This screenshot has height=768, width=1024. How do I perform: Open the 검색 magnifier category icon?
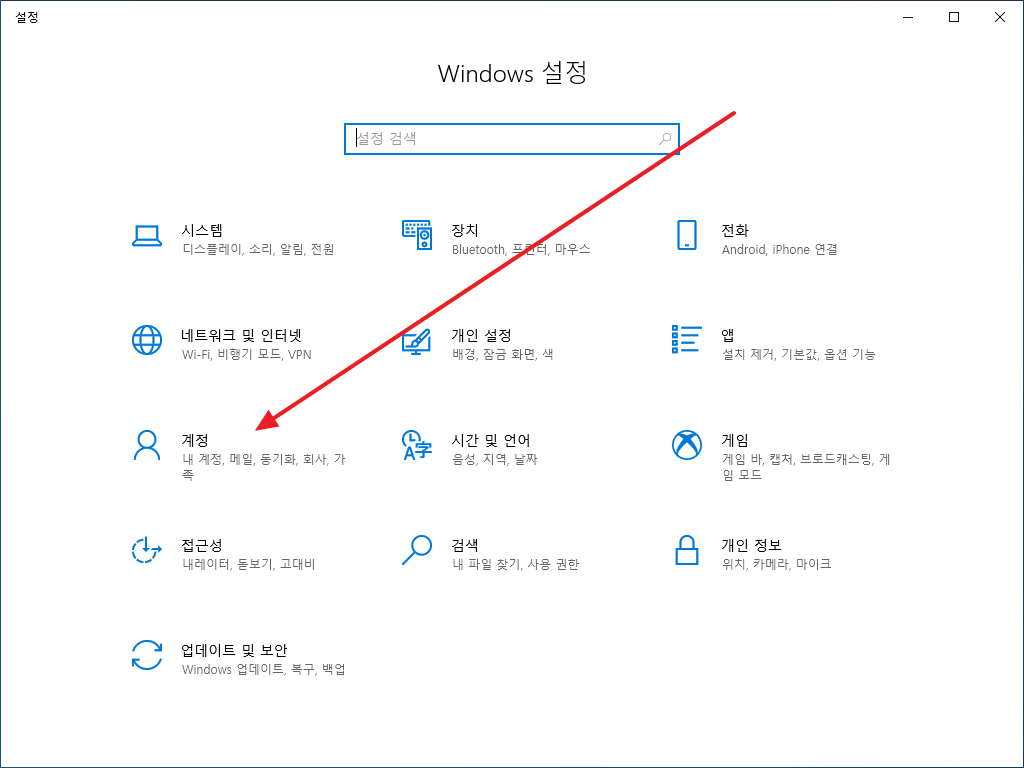coord(417,550)
